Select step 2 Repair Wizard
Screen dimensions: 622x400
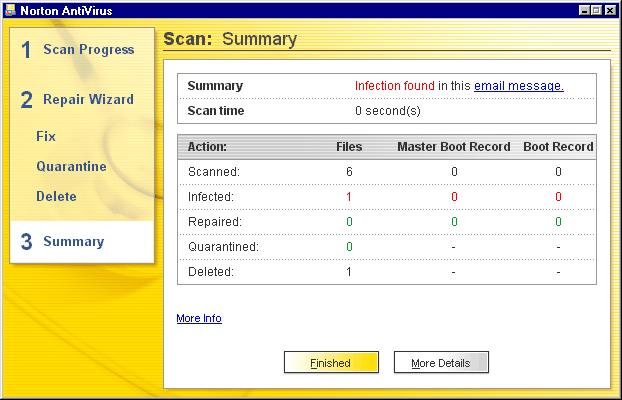87,100
